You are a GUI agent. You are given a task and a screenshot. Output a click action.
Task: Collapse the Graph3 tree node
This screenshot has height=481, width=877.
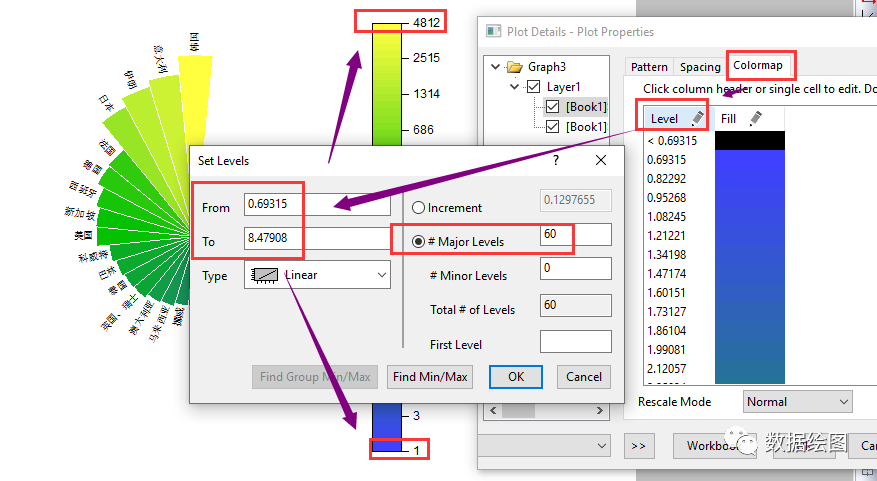tap(496, 67)
